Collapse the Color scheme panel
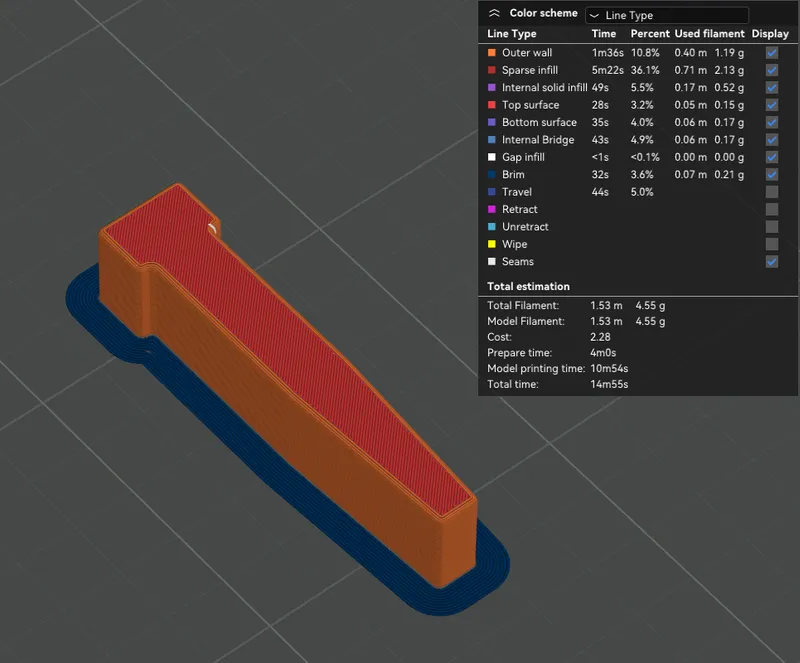The image size is (800, 663). 494,14
